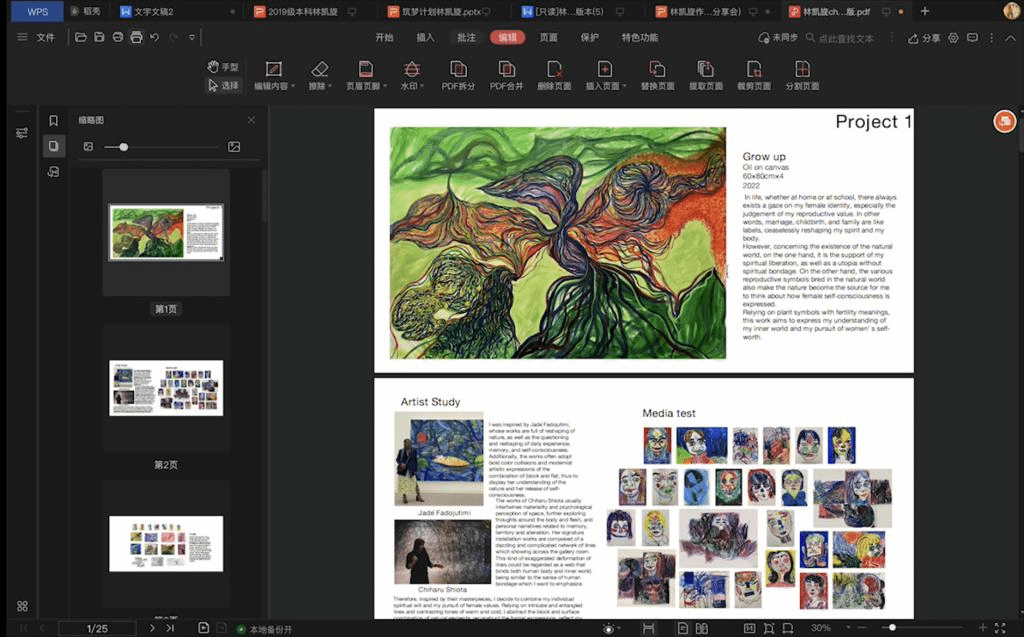Click the 分享 share button
This screenshot has height=637, width=1024.
924,38
